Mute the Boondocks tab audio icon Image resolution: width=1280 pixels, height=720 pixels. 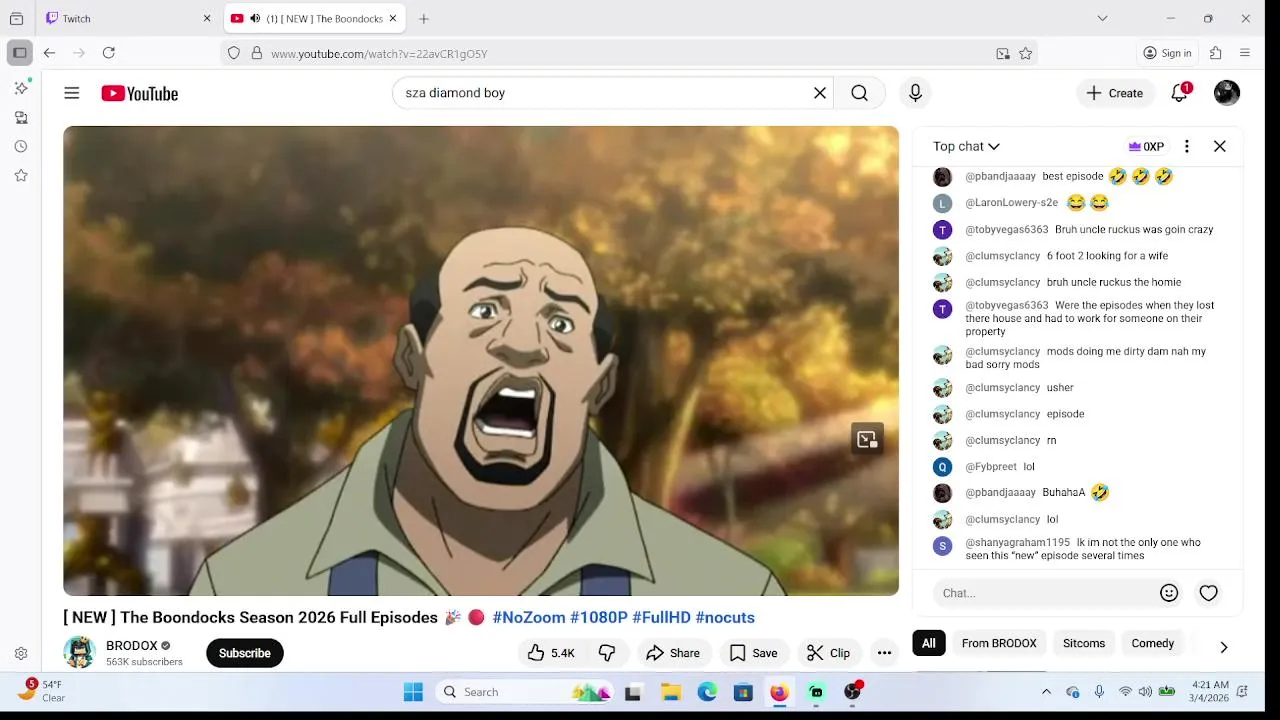point(255,18)
